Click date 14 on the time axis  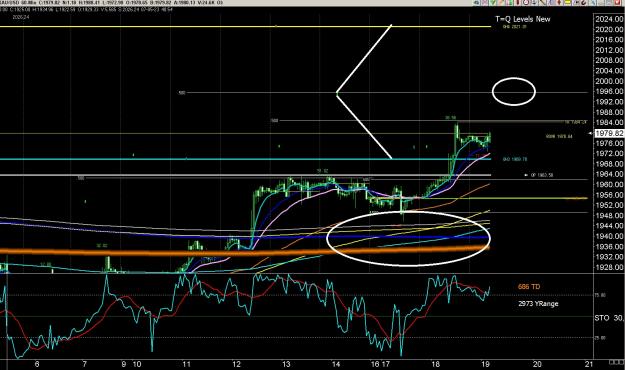tap(336, 364)
